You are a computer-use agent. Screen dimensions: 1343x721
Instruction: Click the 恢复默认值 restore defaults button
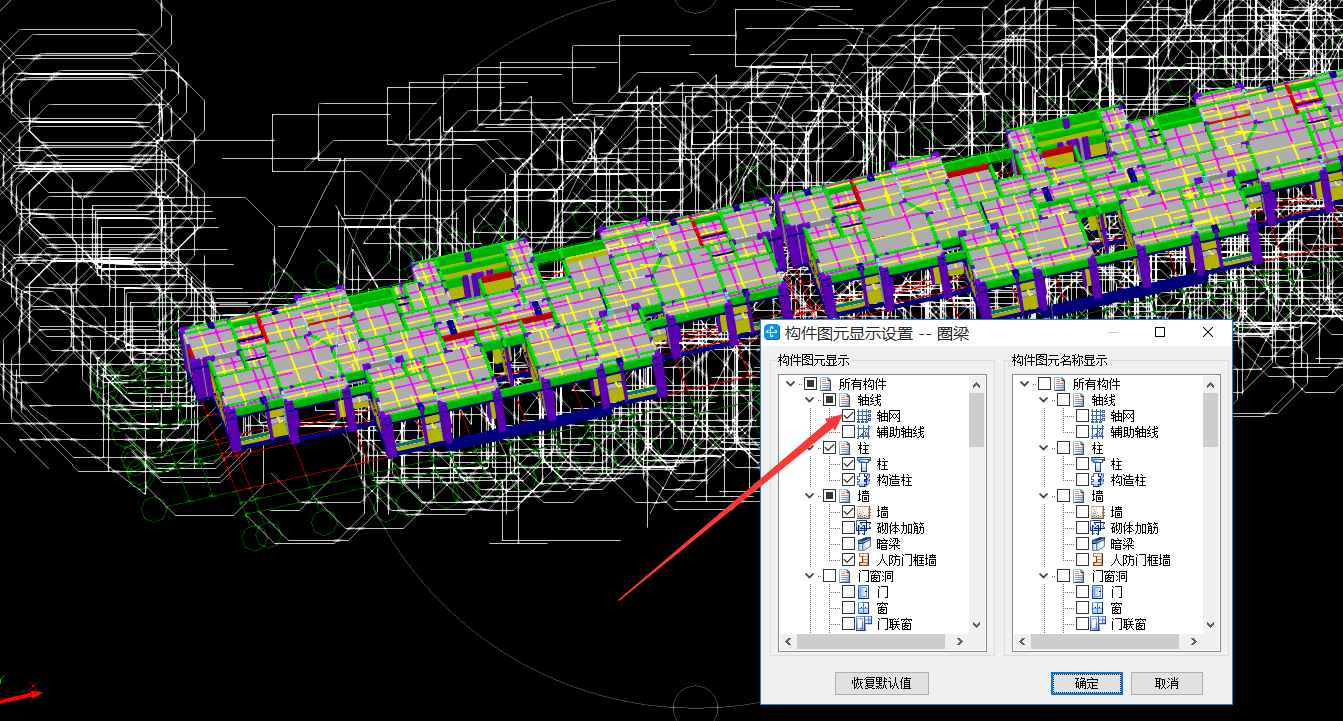click(882, 684)
